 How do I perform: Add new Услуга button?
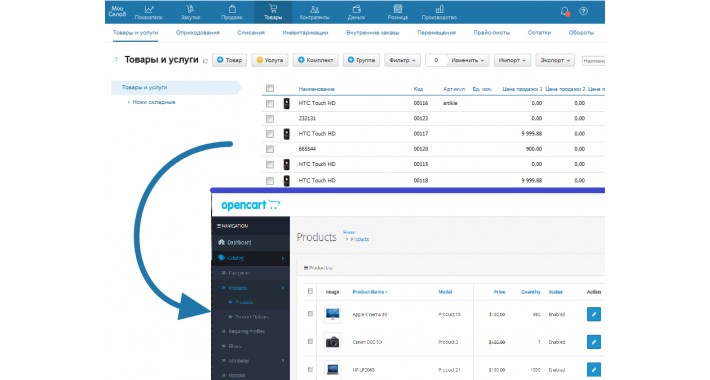[x=270, y=60]
